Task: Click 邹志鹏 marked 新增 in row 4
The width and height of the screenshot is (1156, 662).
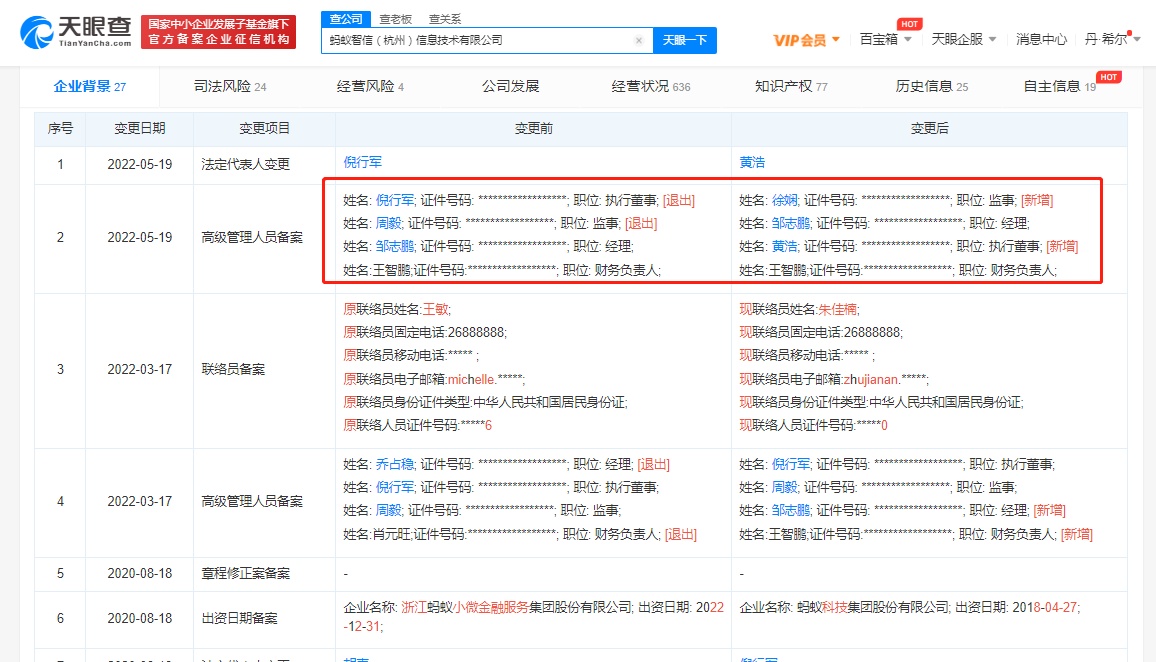Action: coord(791,510)
